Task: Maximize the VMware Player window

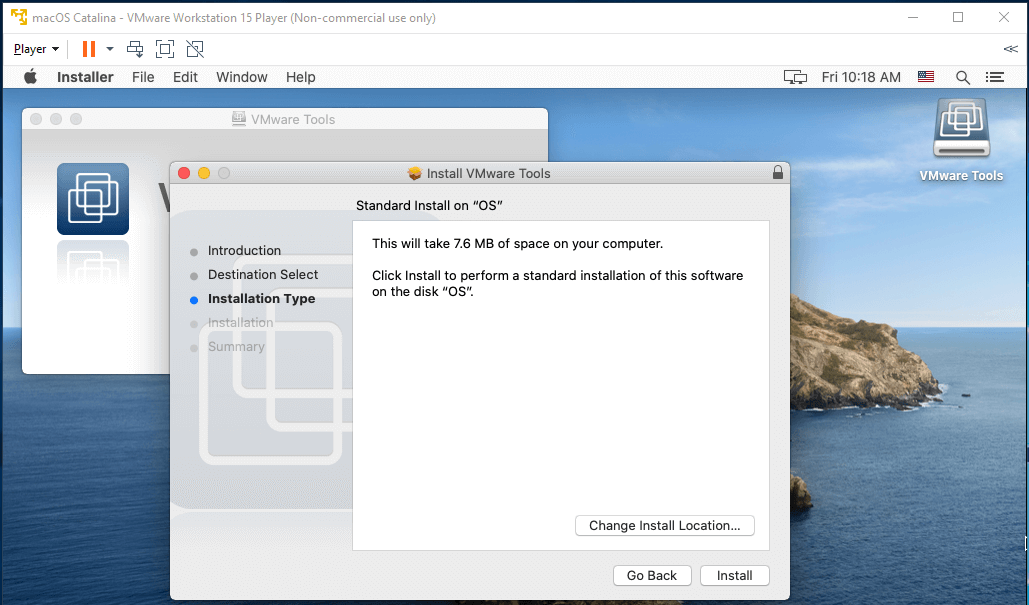Action: click(x=958, y=17)
